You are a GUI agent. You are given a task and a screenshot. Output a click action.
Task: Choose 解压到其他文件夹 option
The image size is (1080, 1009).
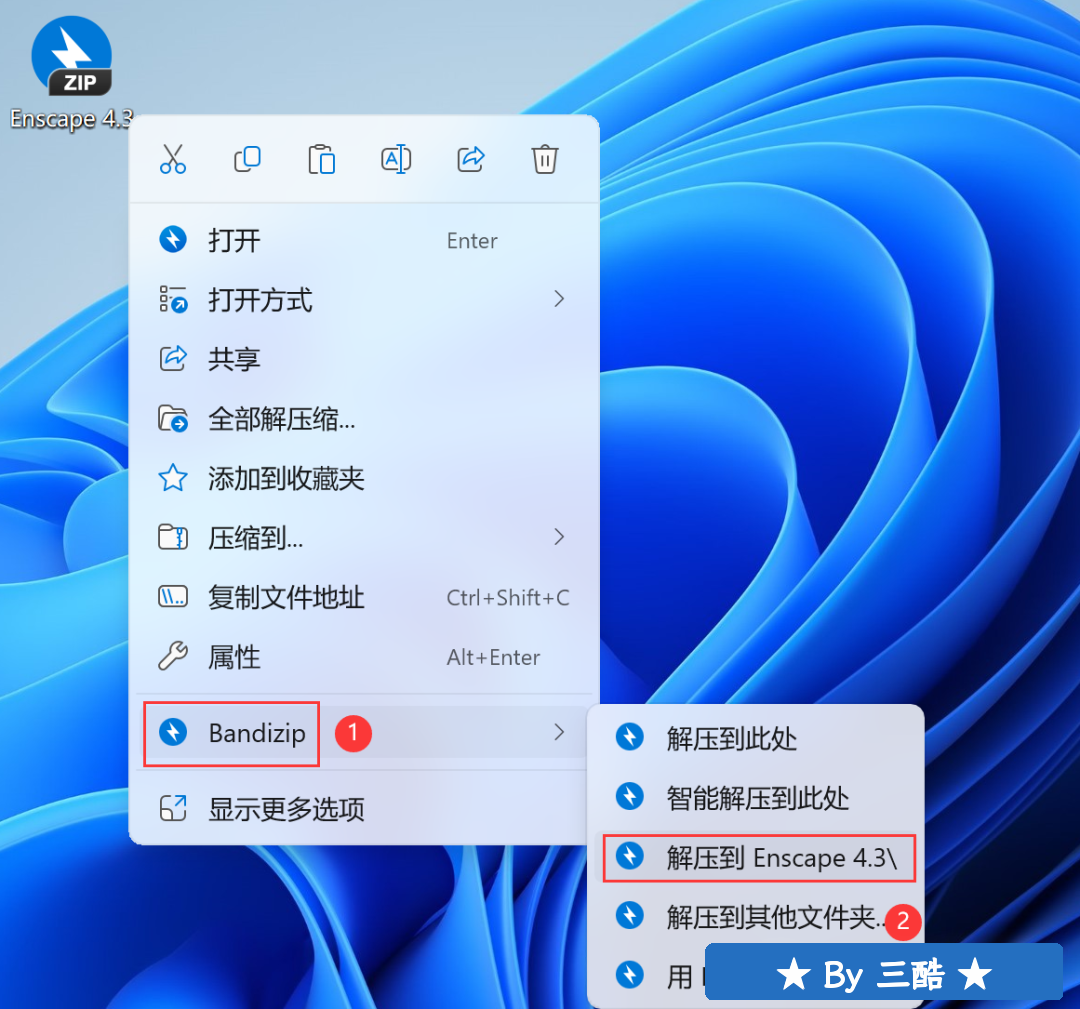(x=756, y=917)
